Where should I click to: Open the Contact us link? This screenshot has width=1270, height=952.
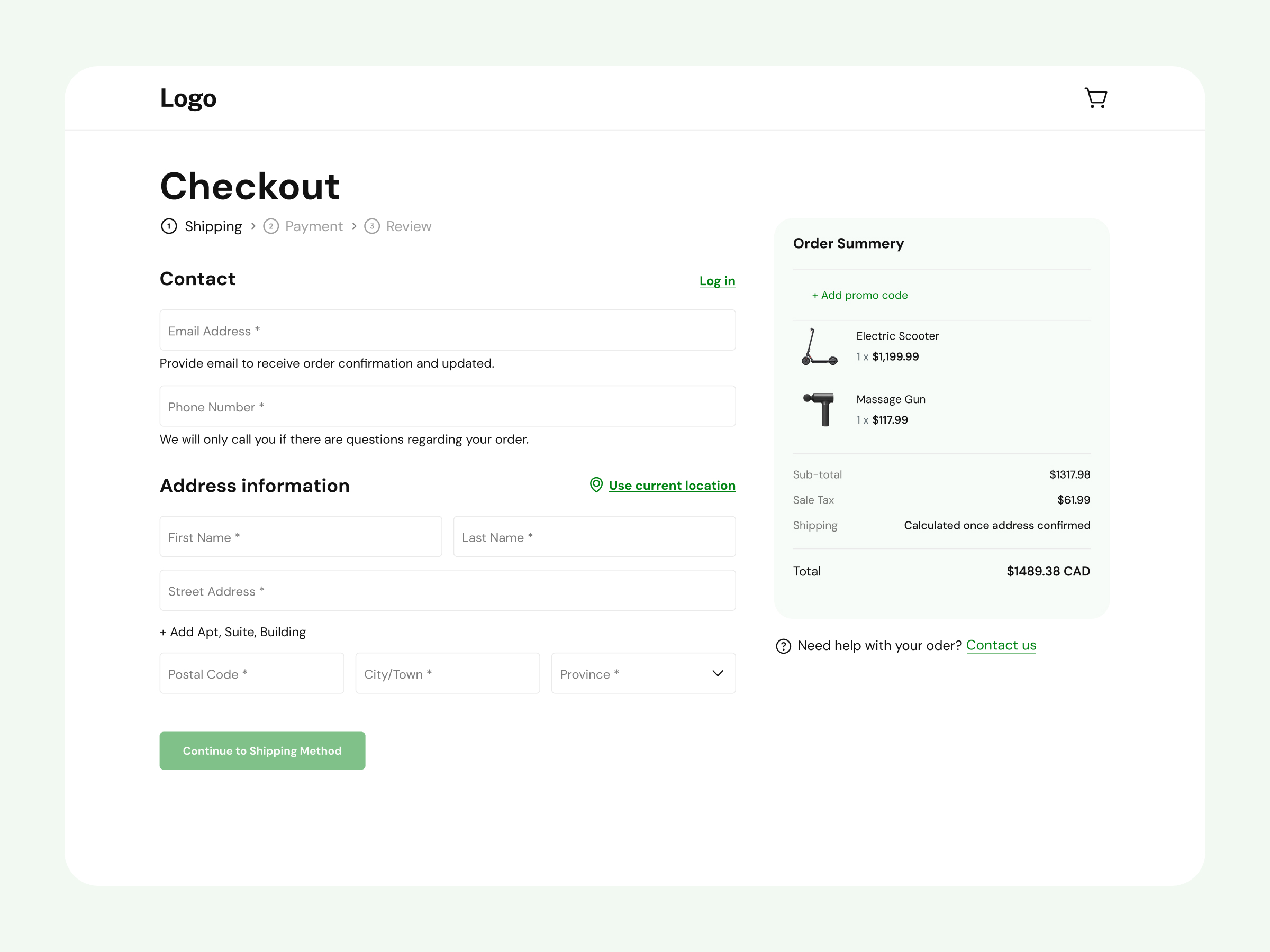point(1001,645)
